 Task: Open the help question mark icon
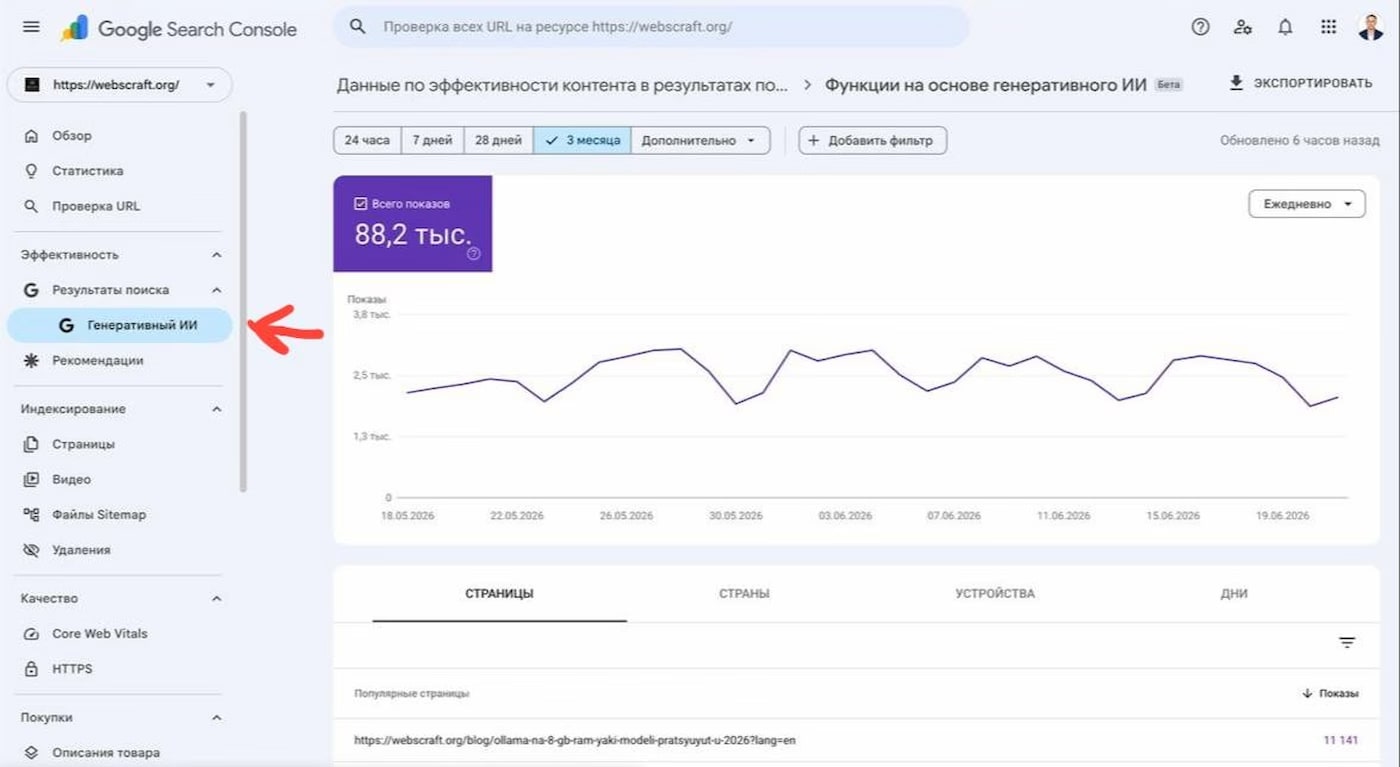pyautogui.click(x=1201, y=27)
